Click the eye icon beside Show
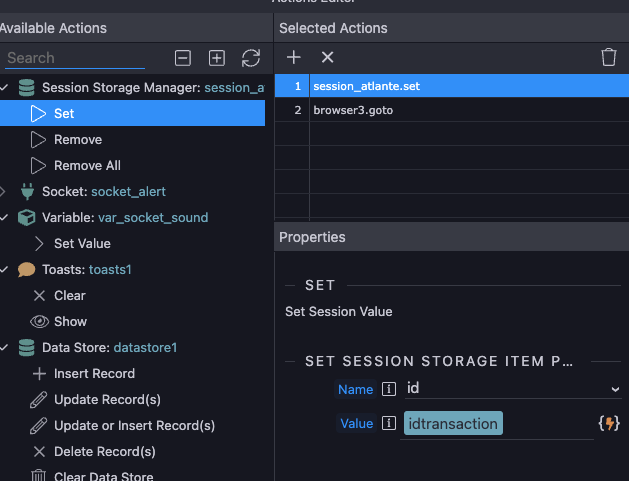 tap(39, 321)
